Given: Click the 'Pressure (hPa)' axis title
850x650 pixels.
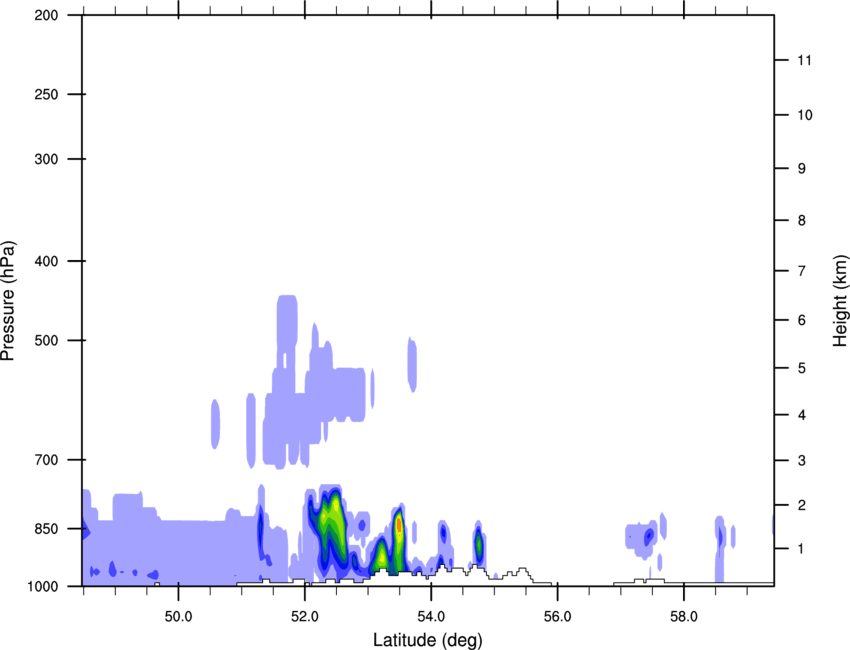Looking at the screenshot, I should click(x=8, y=300).
